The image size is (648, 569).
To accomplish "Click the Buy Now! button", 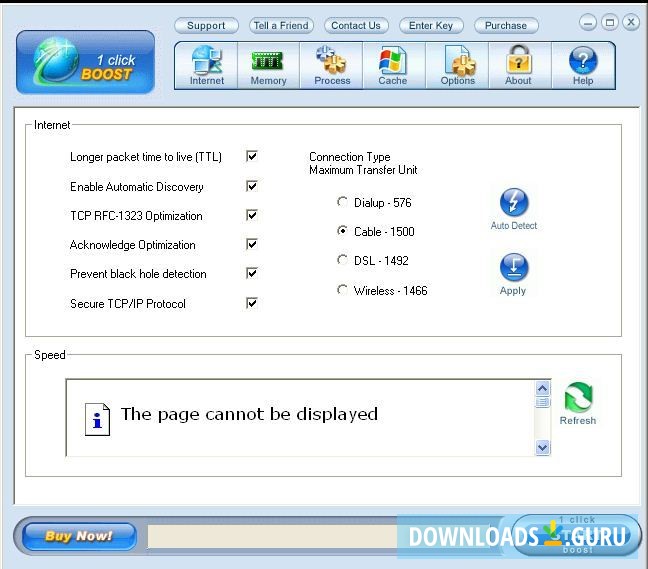I will click(x=79, y=536).
